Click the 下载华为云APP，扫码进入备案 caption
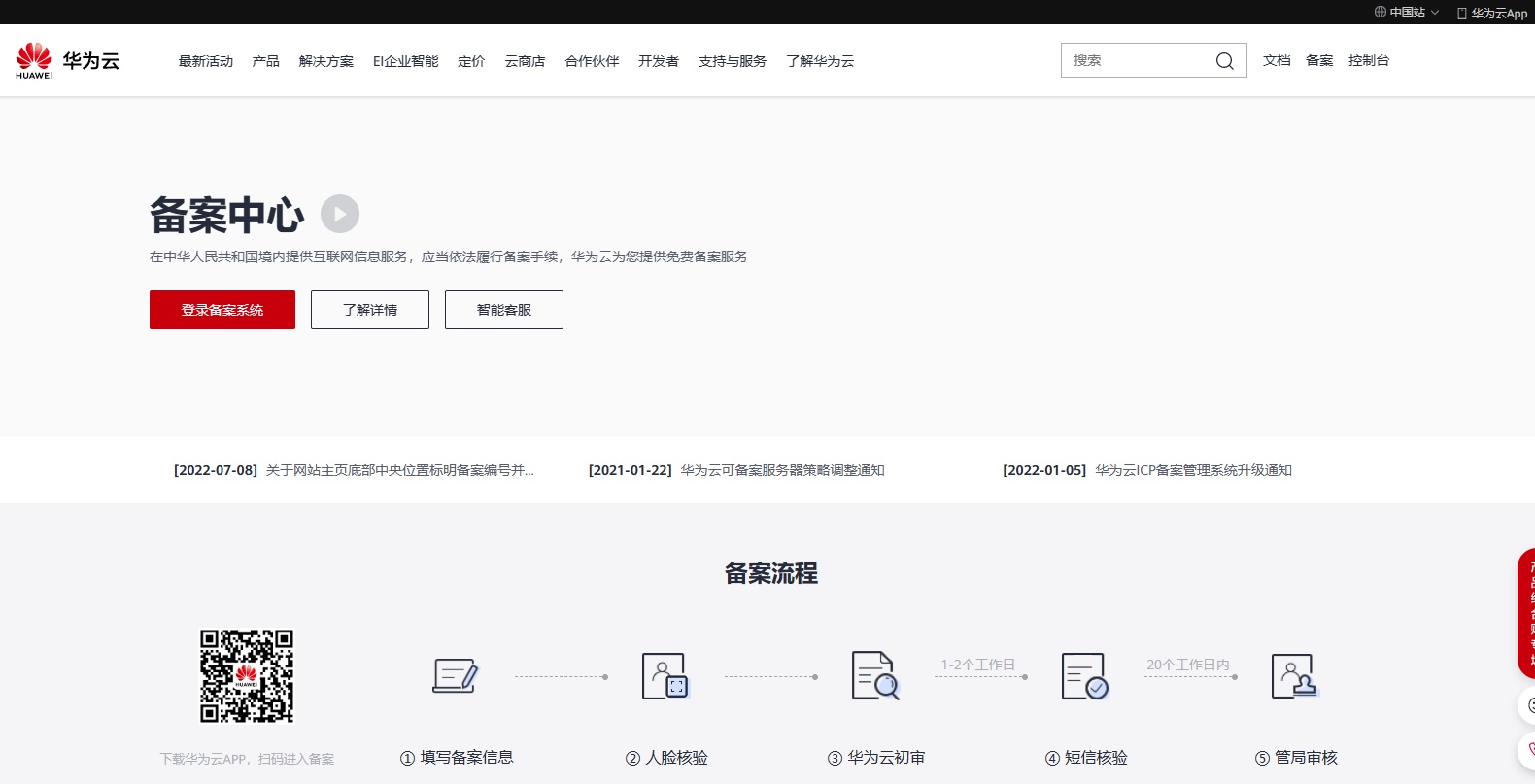This screenshot has width=1535, height=784. 247,759
